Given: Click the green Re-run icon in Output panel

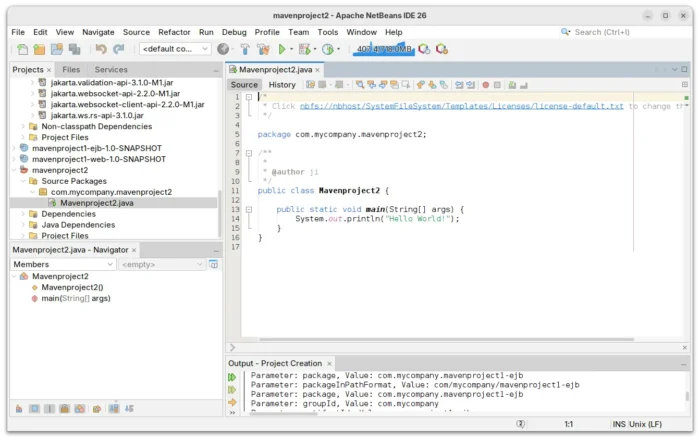Looking at the screenshot, I should tap(232, 378).
